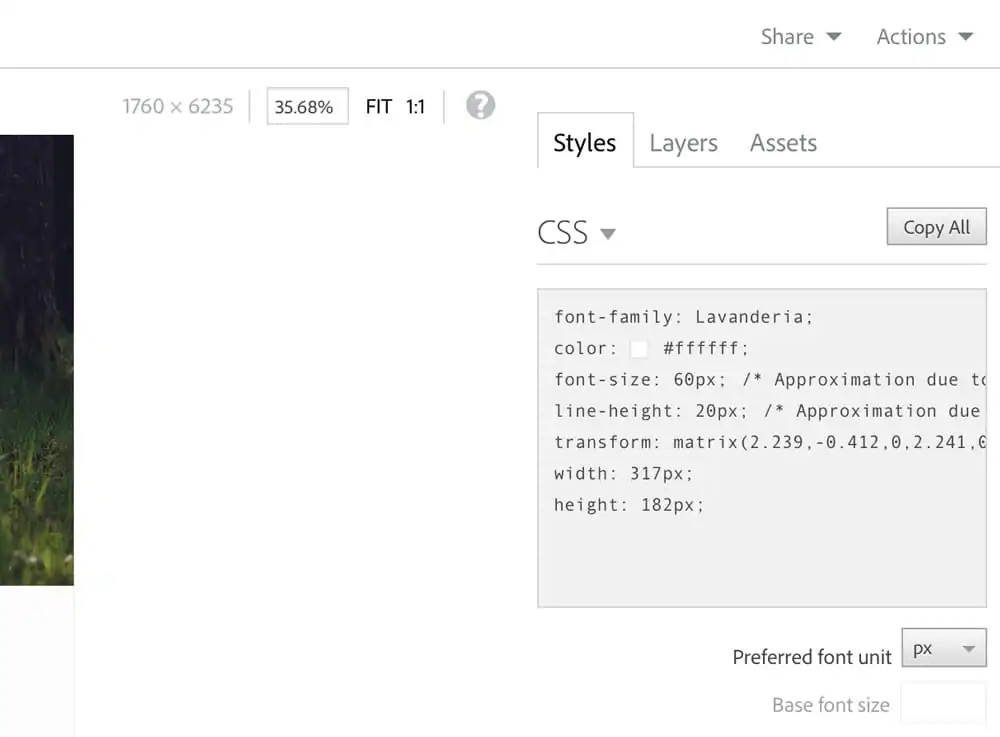
Task: Switch to the Styles tab
Action: pyautogui.click(x=585, y=143)
